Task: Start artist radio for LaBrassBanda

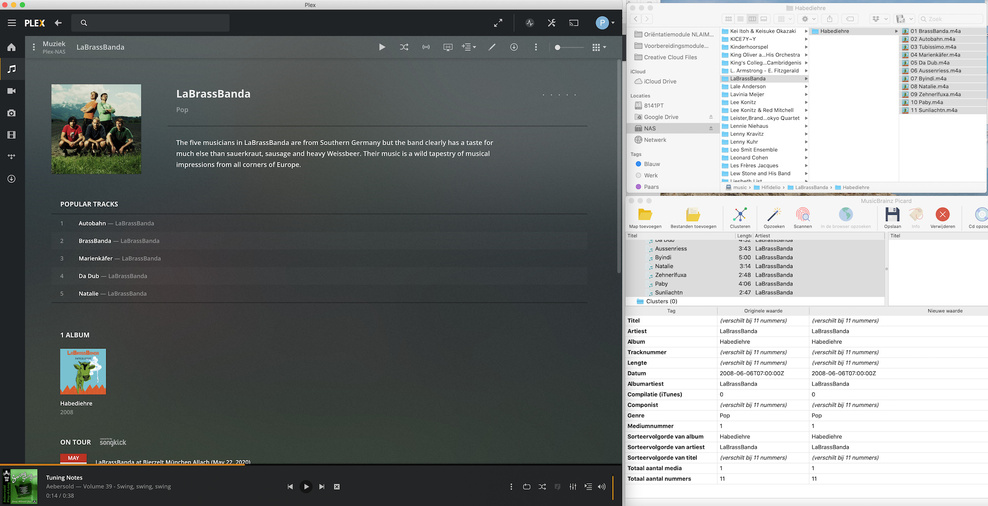Action: [426, 47]
